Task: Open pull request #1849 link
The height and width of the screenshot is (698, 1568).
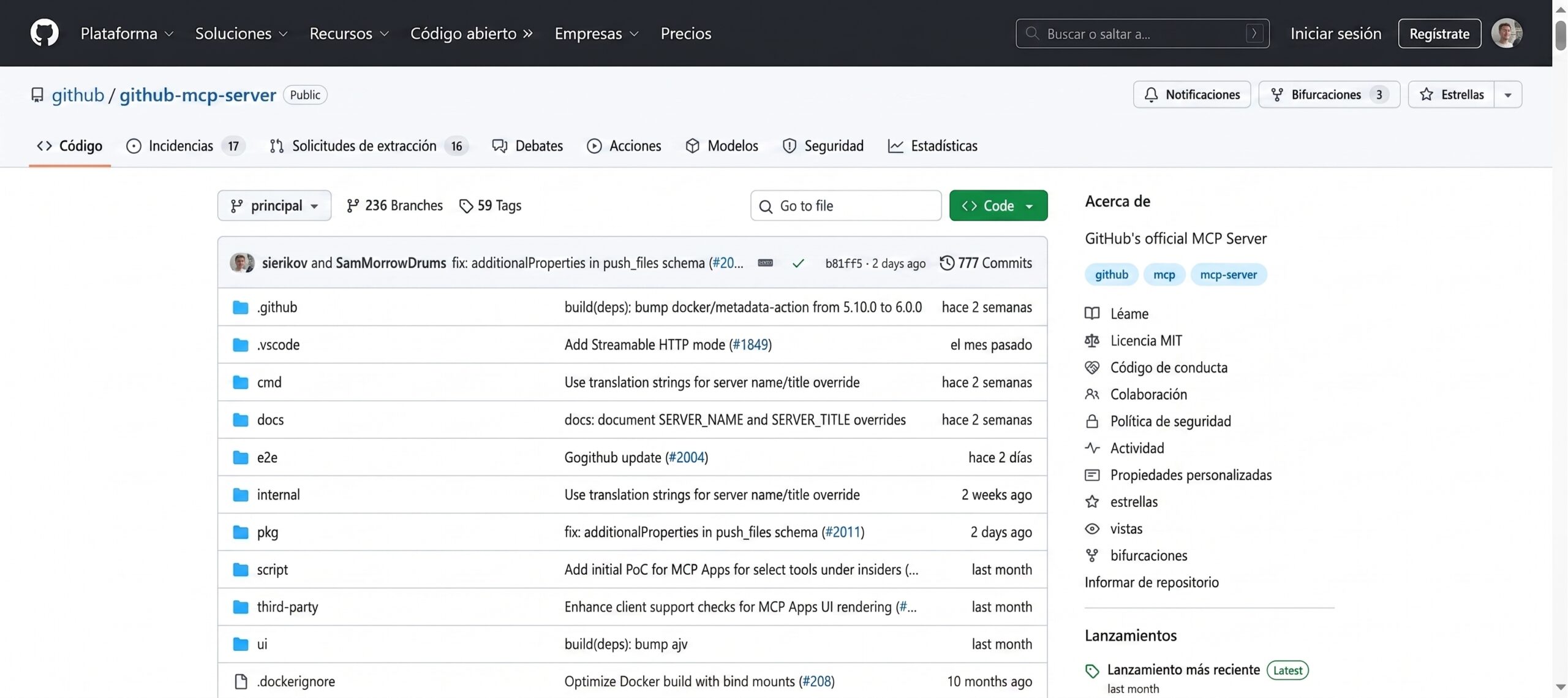Action: click(x=750, y=344)
